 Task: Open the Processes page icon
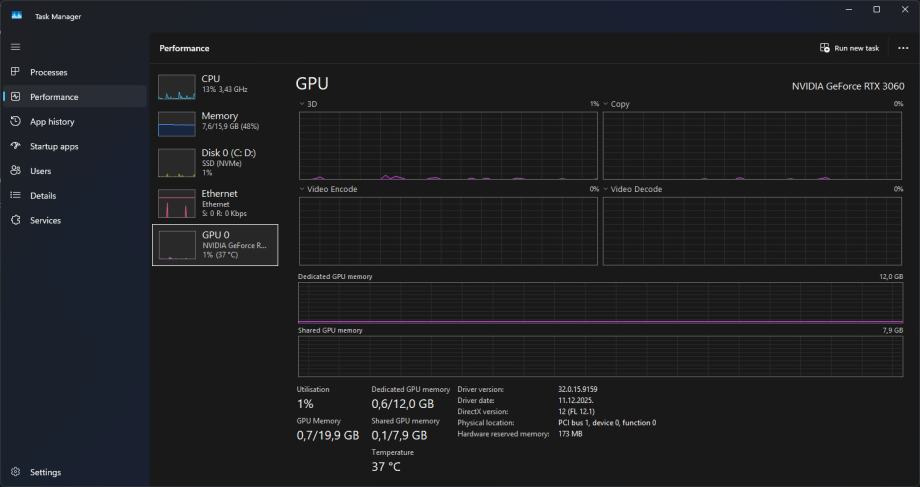(x=15, y=72)
